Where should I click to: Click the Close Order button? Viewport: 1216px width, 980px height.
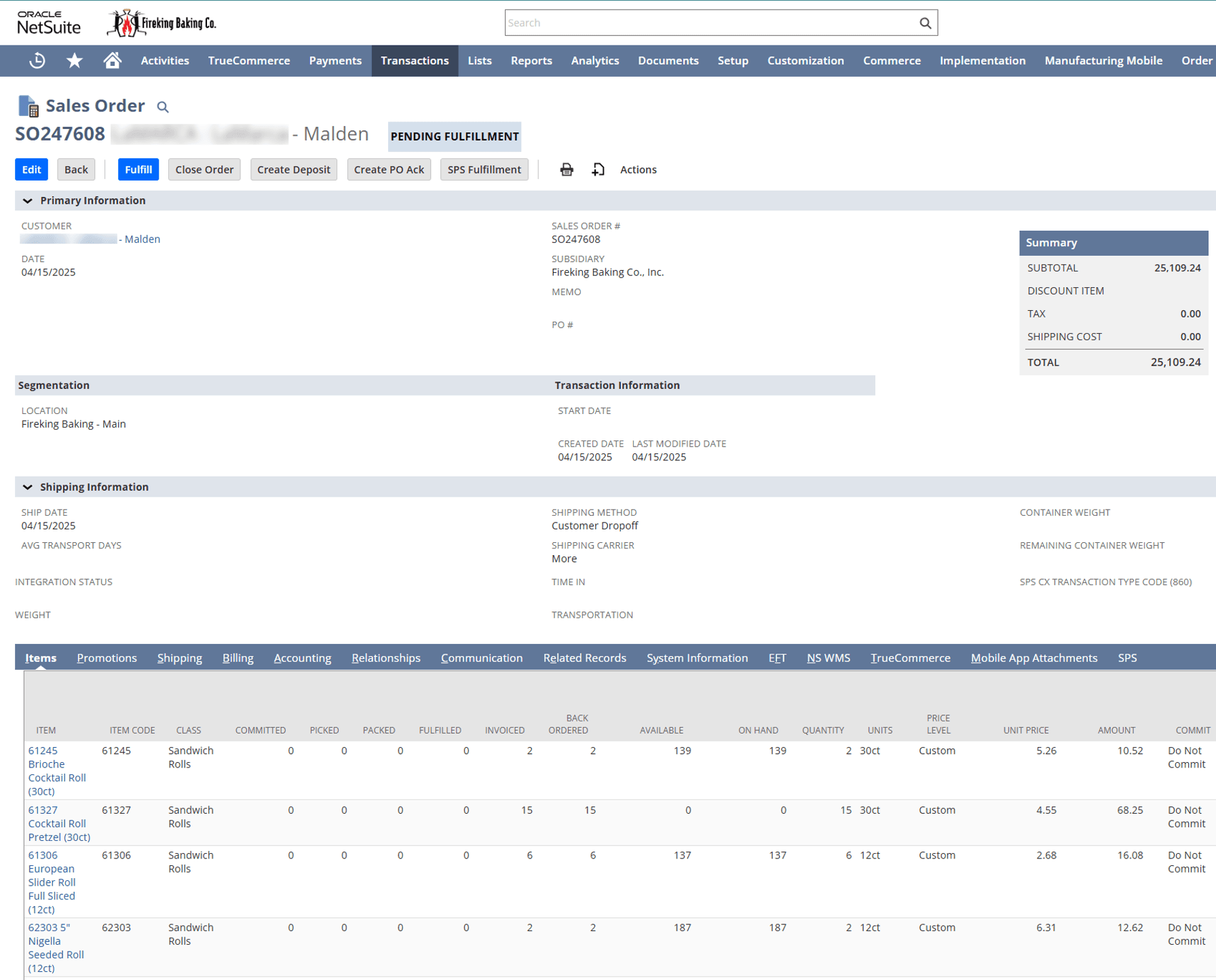click(204, 170)
